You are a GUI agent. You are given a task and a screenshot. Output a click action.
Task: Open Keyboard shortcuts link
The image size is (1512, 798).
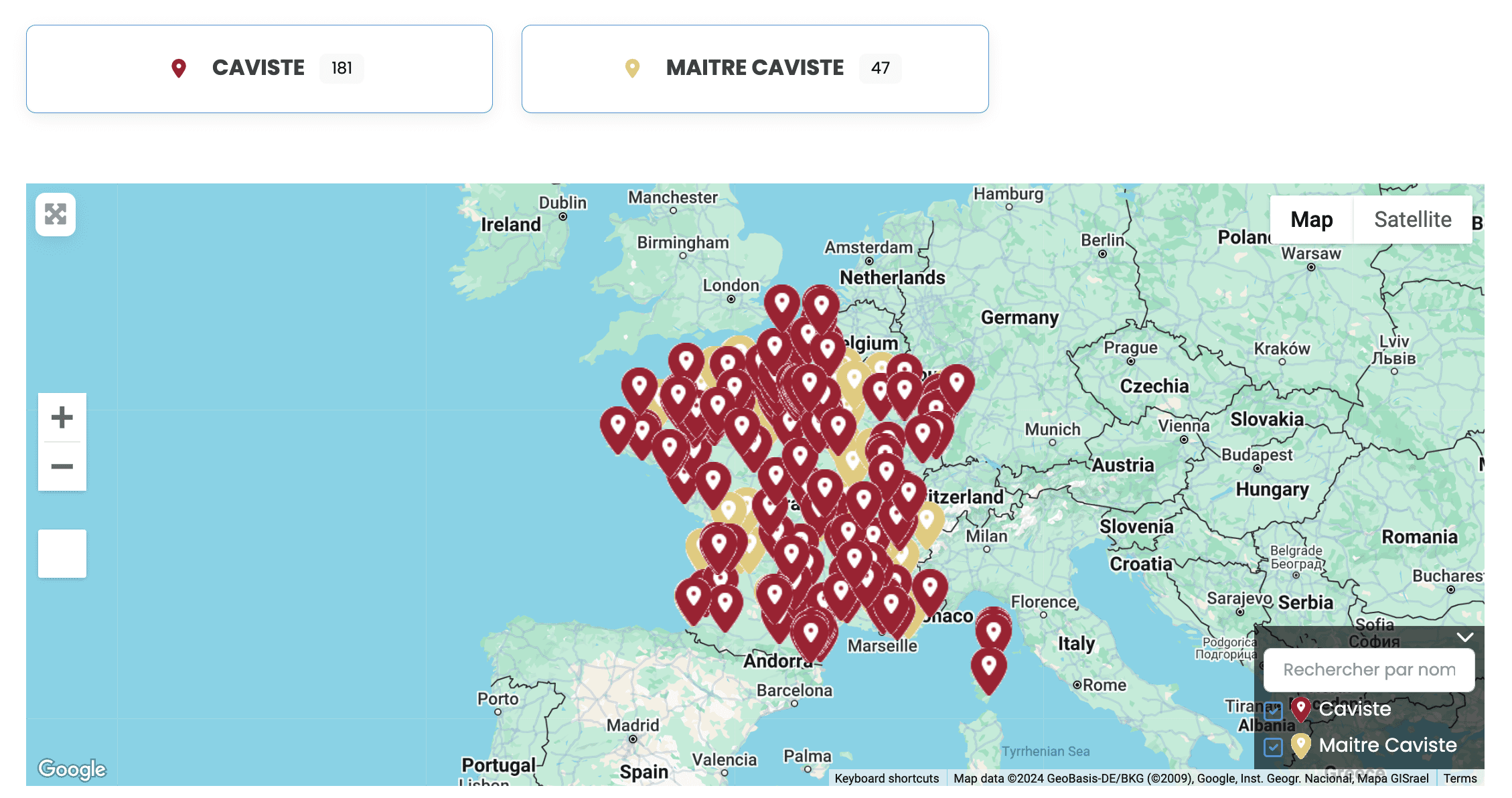pyautogui.click(x=886, y=778)
